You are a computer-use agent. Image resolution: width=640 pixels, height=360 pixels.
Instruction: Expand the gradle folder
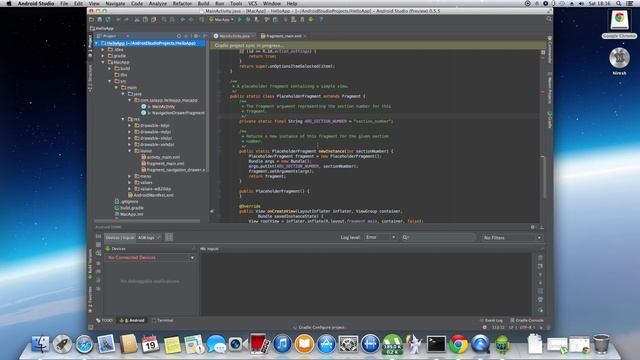[x=103, y=56]
